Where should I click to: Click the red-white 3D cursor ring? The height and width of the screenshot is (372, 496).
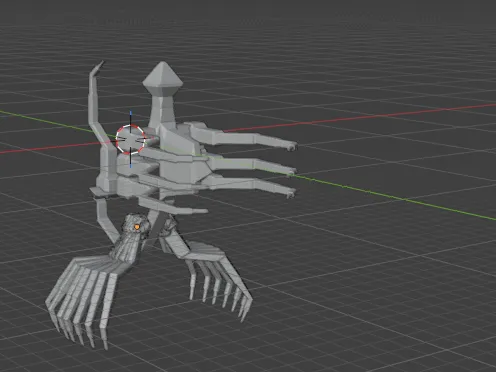(130, 140)
